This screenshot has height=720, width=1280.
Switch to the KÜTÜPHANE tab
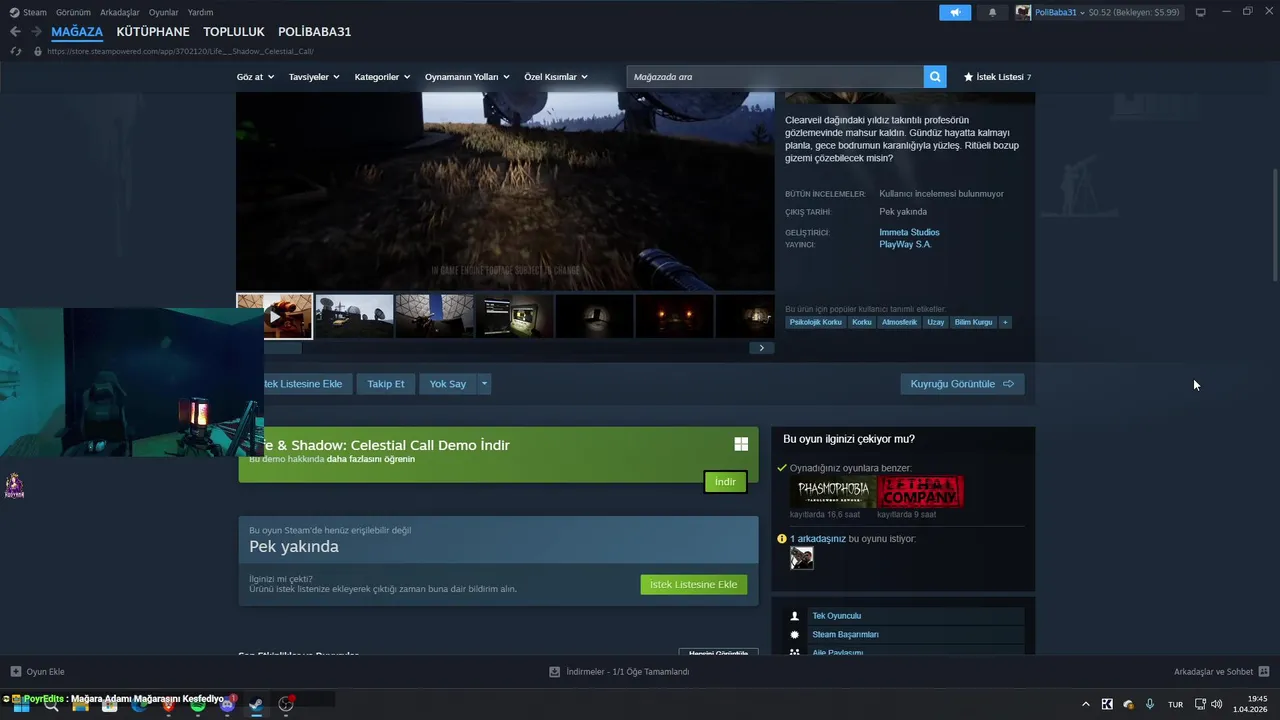153,32
